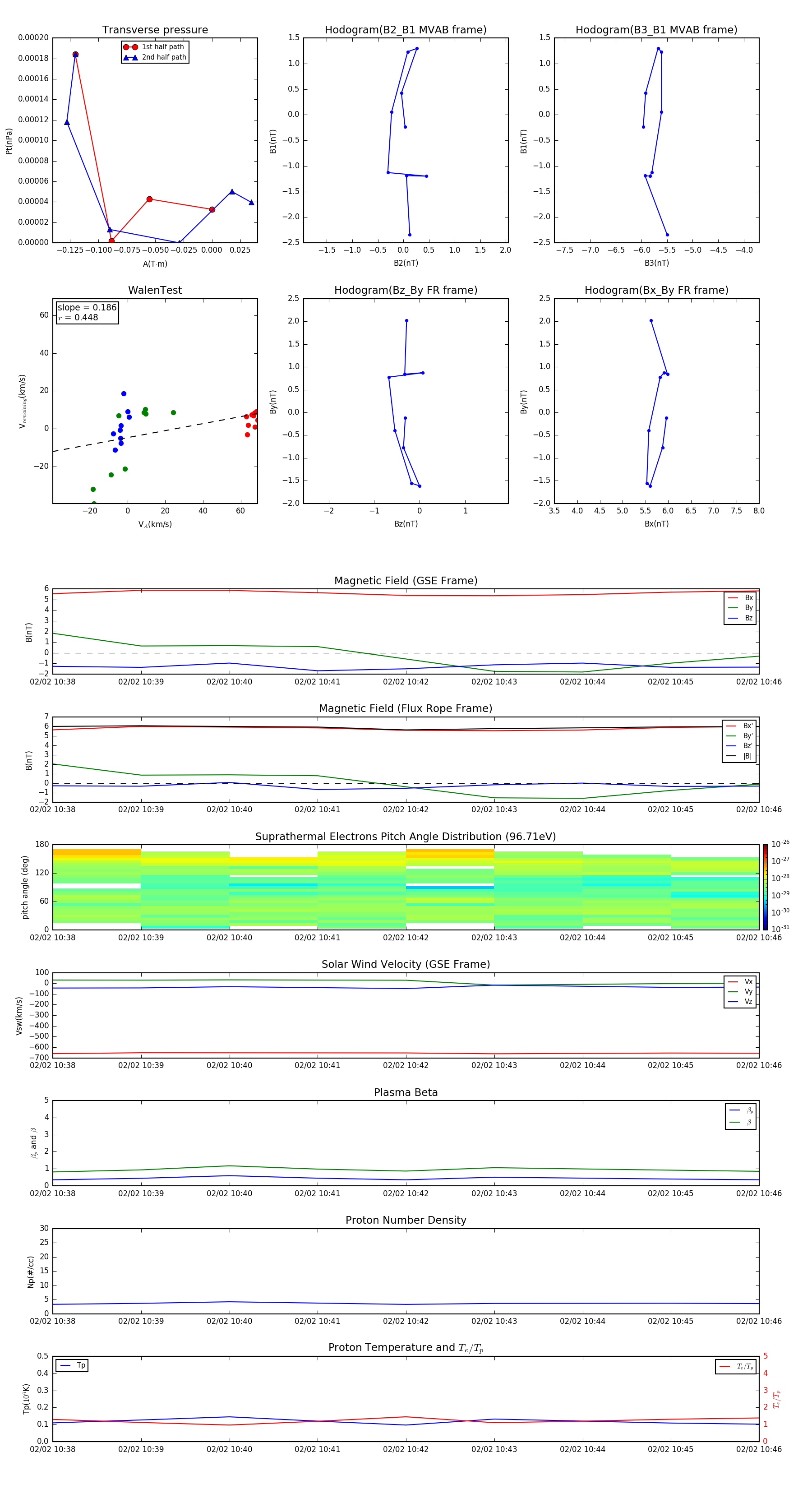Select the "B2(nT)" x-axis label

(406, 263)
